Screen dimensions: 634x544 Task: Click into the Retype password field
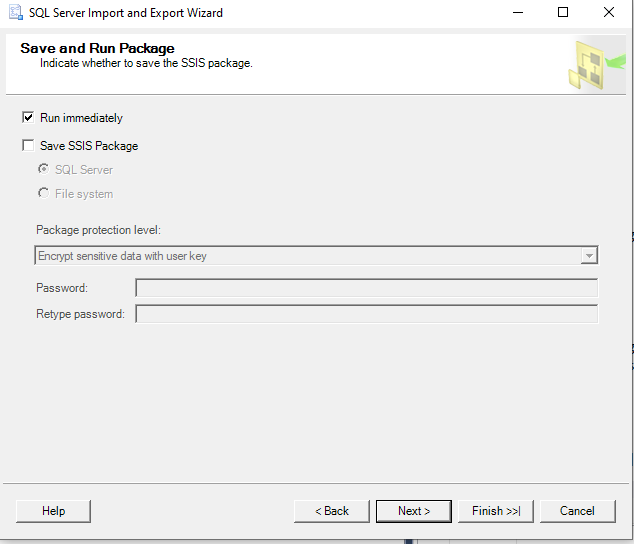(366, 314)
